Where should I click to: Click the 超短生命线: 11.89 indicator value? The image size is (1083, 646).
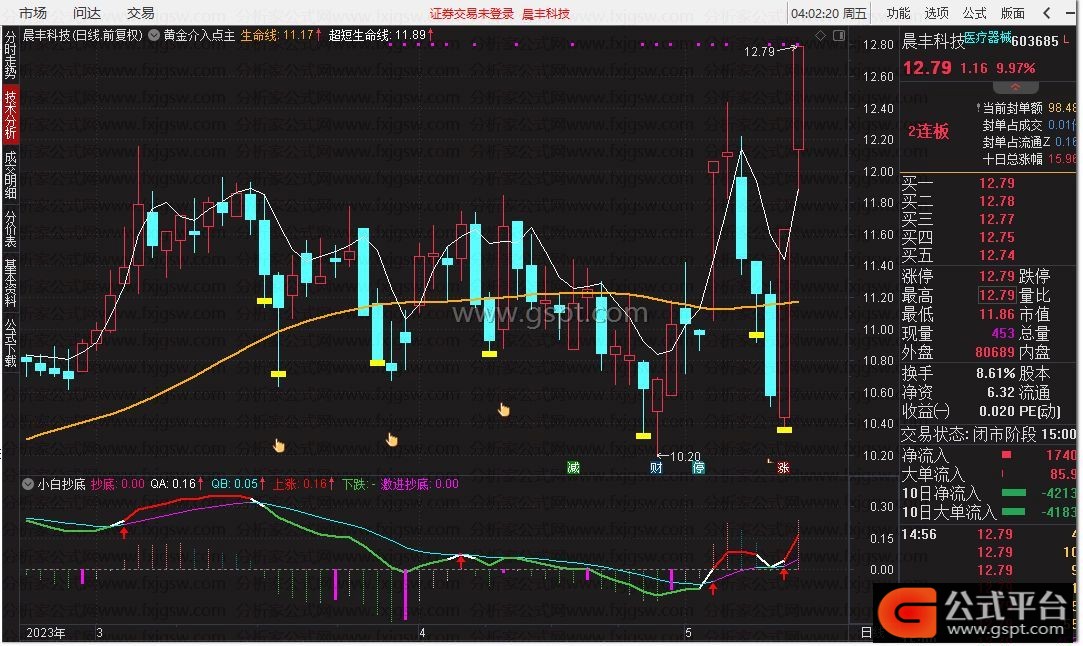click(381, 35)
